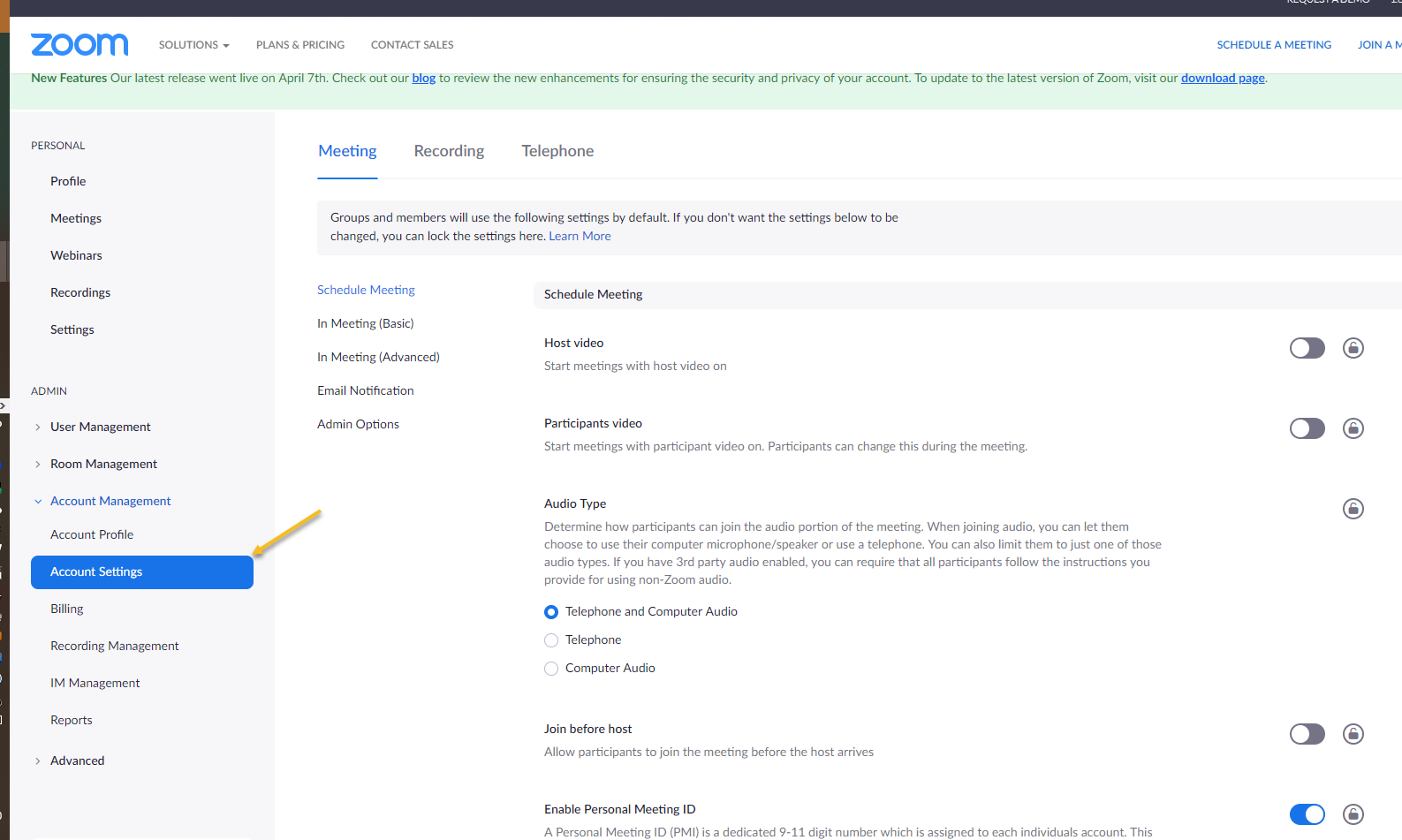Open Webinars in sidebar
Image resolution: width=1402 pixels, height=840 pixels.
pyautogui.click(x=76, y=255)
